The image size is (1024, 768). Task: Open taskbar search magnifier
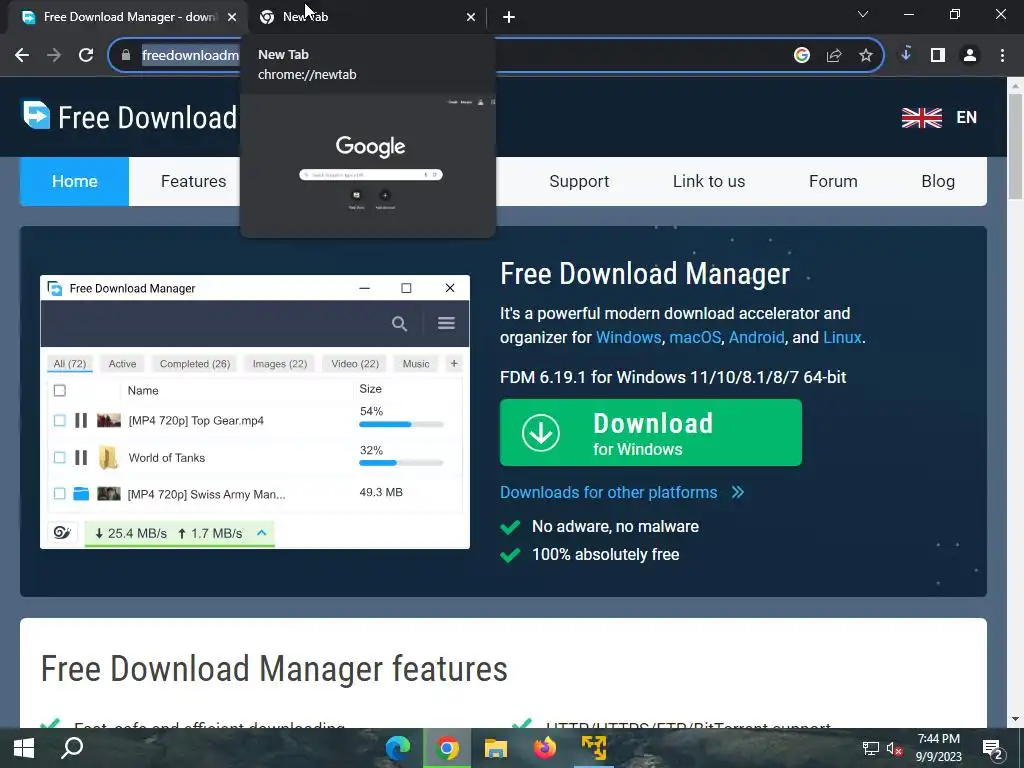(x=72, y=748)
